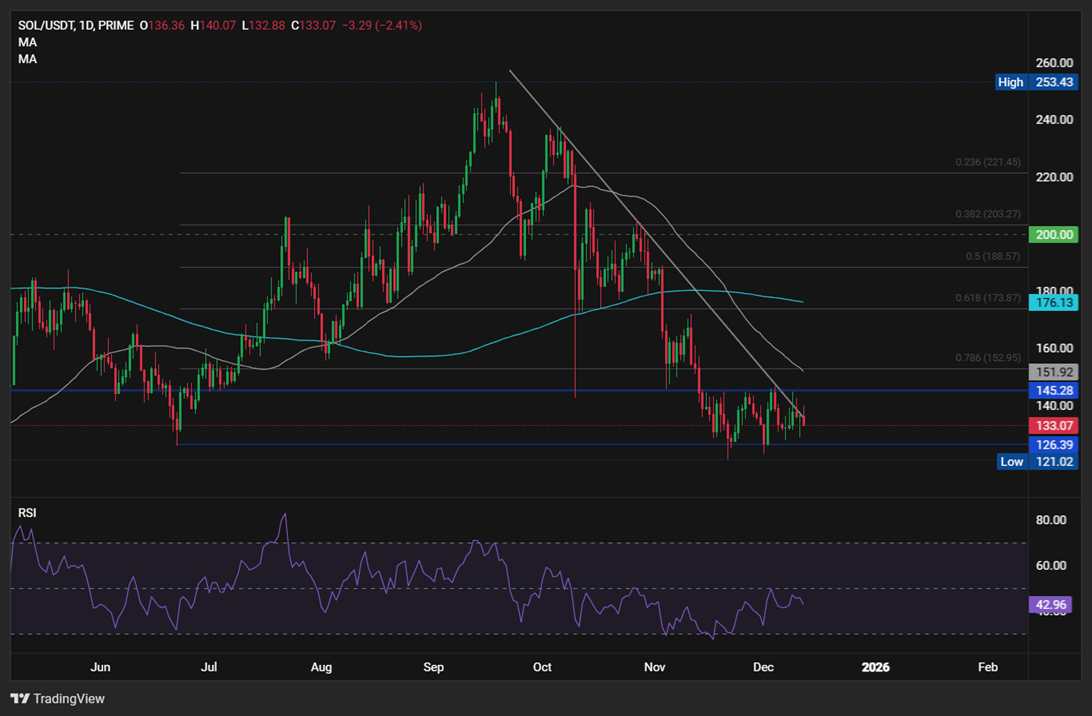Screen dimensions: 1092x716
Task: Click the cyan 176.13 moving average tag
Action: click(x=1055, y=301)
